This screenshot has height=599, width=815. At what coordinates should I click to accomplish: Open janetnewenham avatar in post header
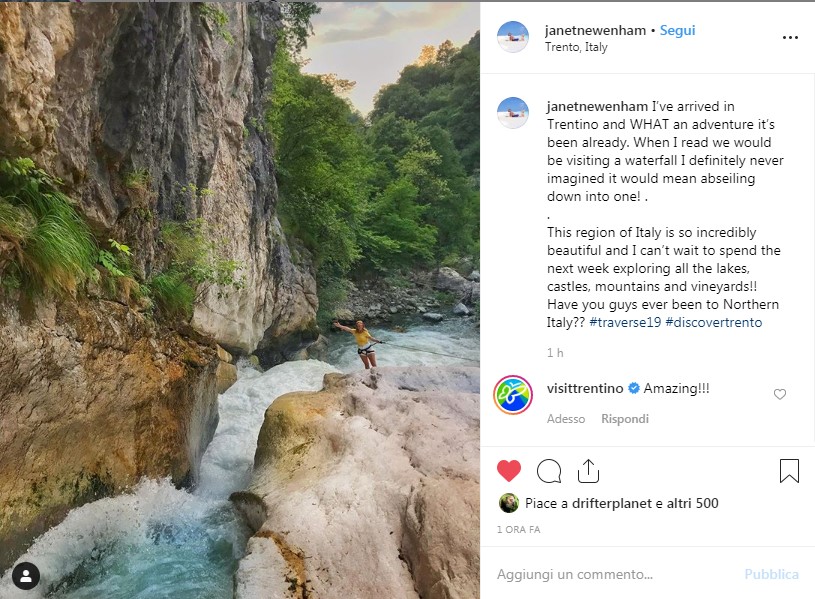click(x=513, y=37)
